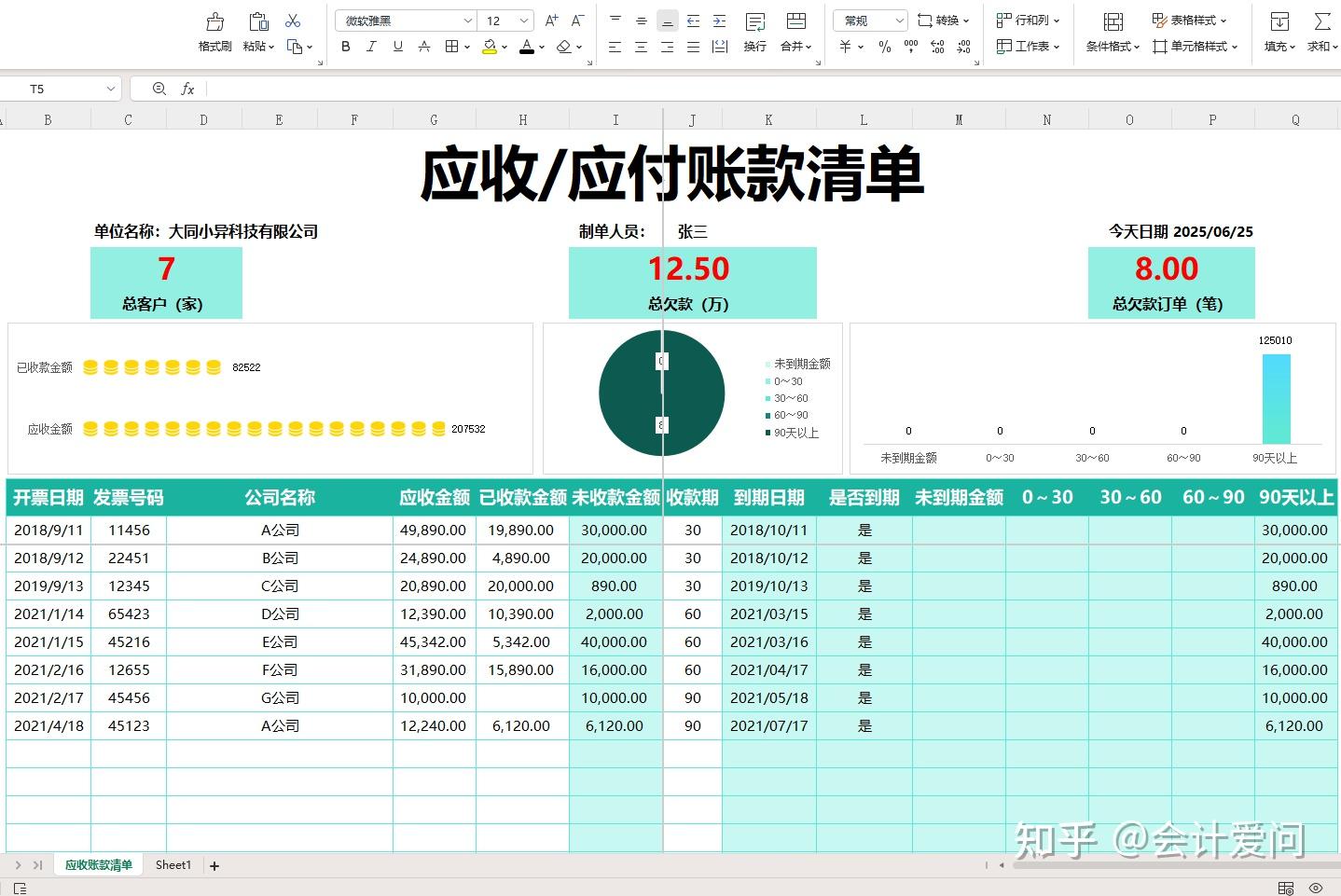Click the Paste (粘贴) clipboard icon
Viewport: 1341px width, 896px height.
(x=258, y=21)
